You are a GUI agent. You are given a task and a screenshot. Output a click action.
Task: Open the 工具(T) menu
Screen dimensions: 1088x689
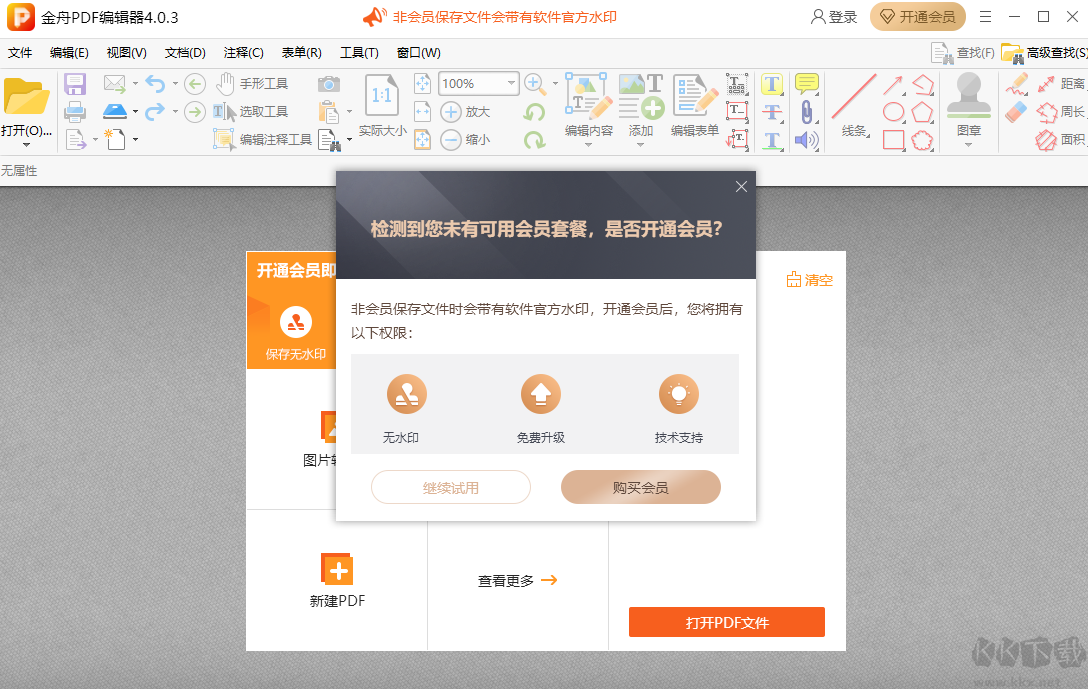coord(359,52)
